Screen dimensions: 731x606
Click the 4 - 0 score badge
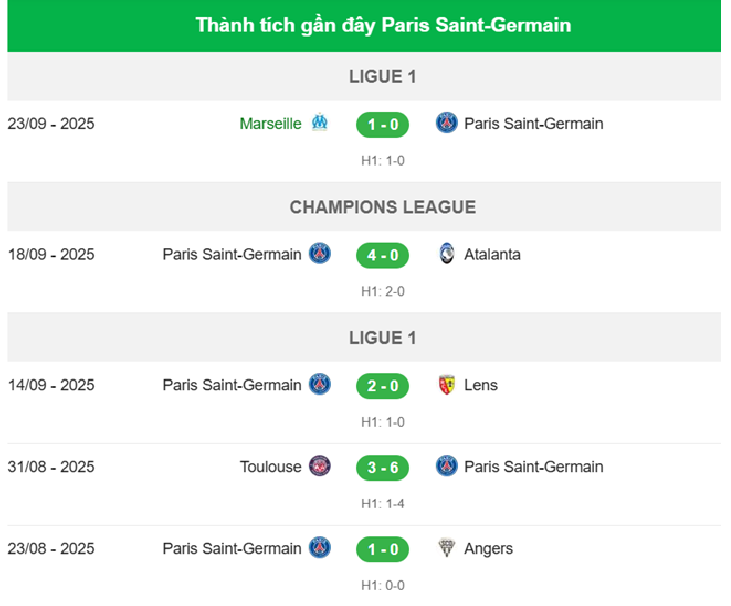click(x=383, y=255)
